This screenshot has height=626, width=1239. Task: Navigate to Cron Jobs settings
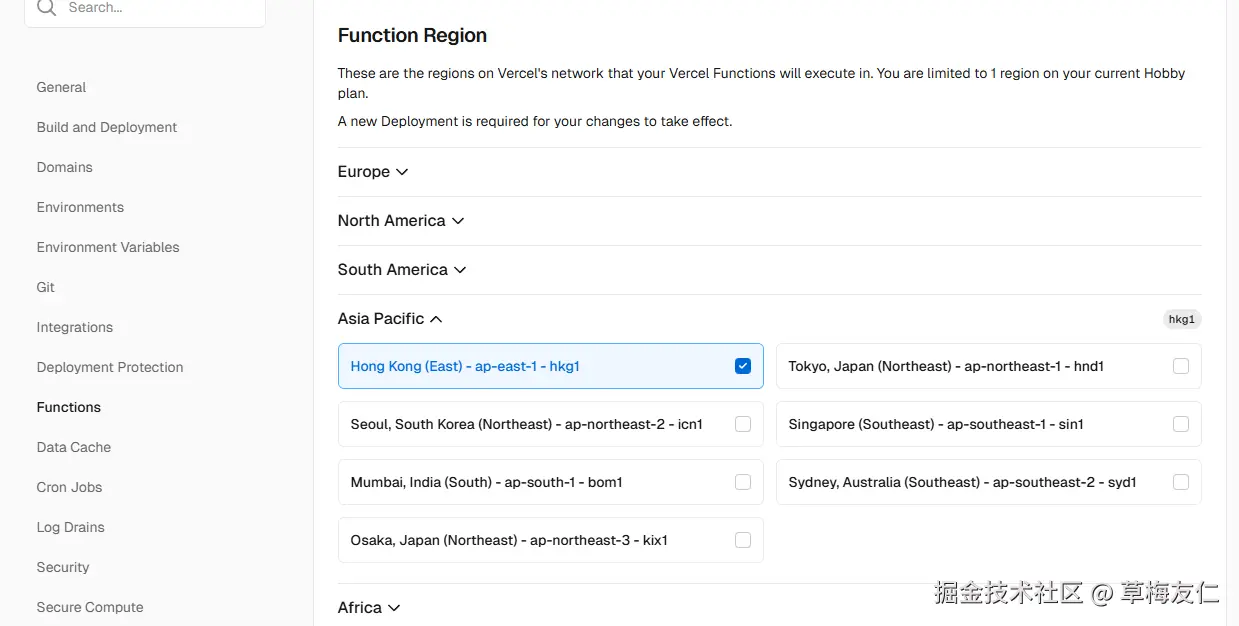coord(69,487)
